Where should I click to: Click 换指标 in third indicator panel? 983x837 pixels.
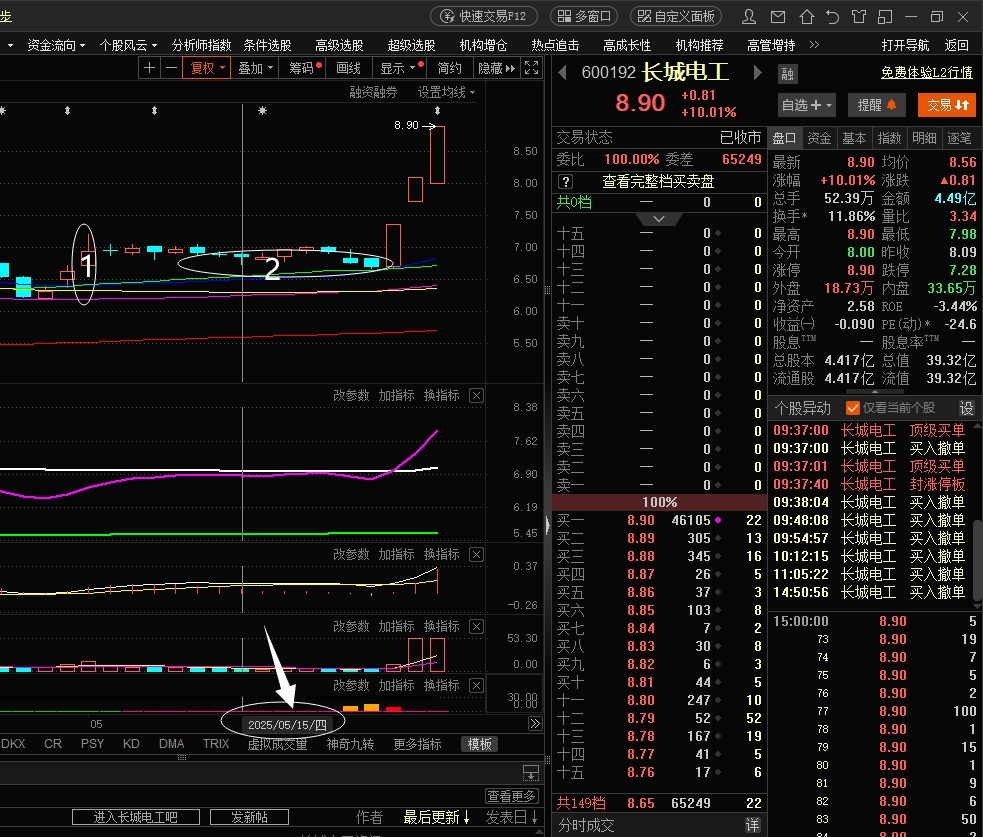click(441, 626)
